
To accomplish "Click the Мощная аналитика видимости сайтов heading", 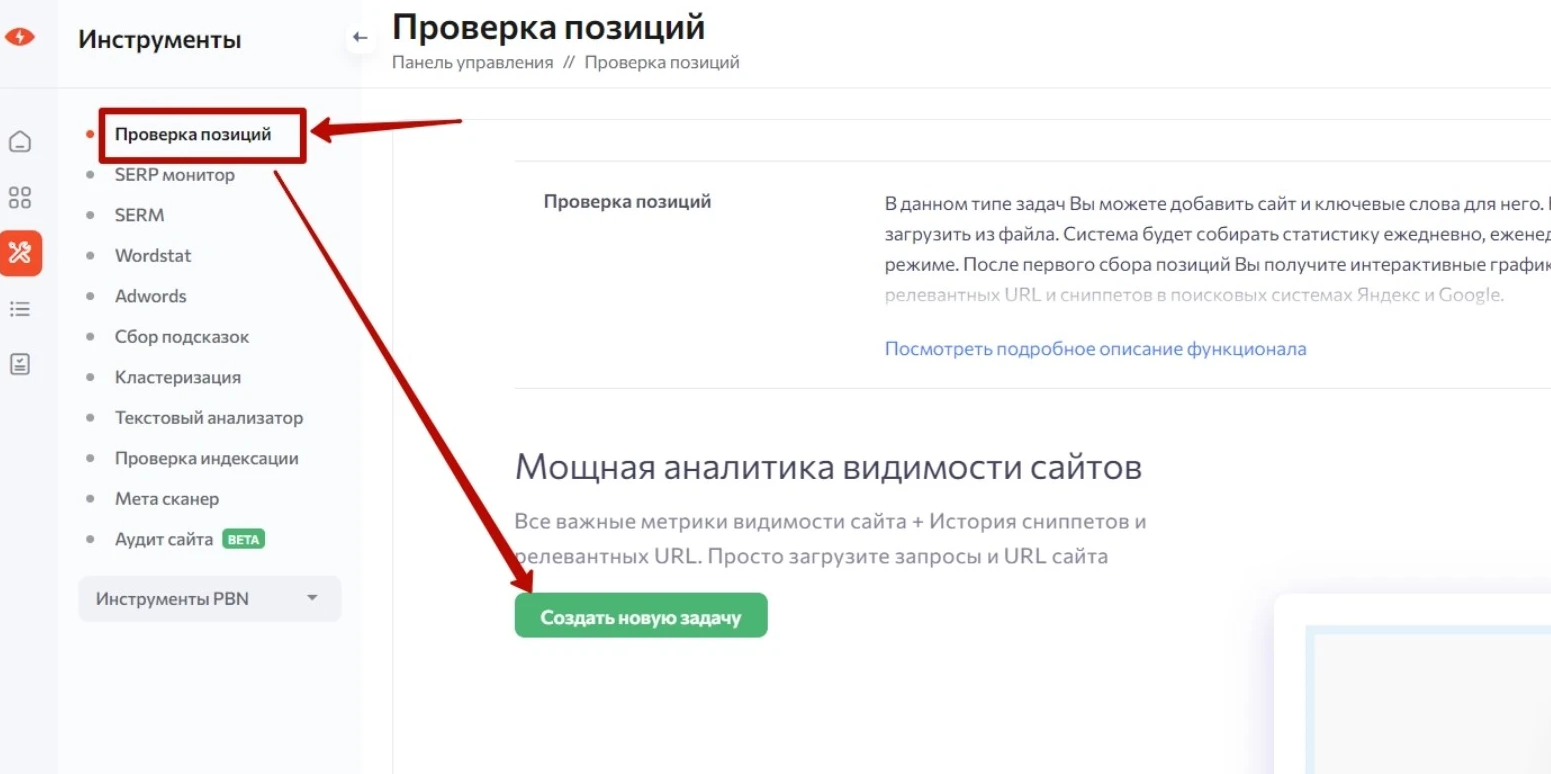I will [828, 467].
